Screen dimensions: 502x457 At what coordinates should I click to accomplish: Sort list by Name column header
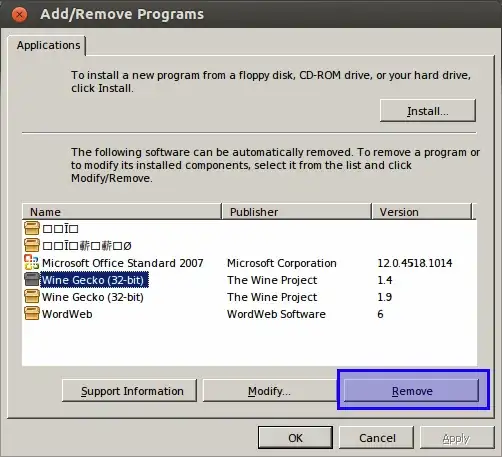122,212
